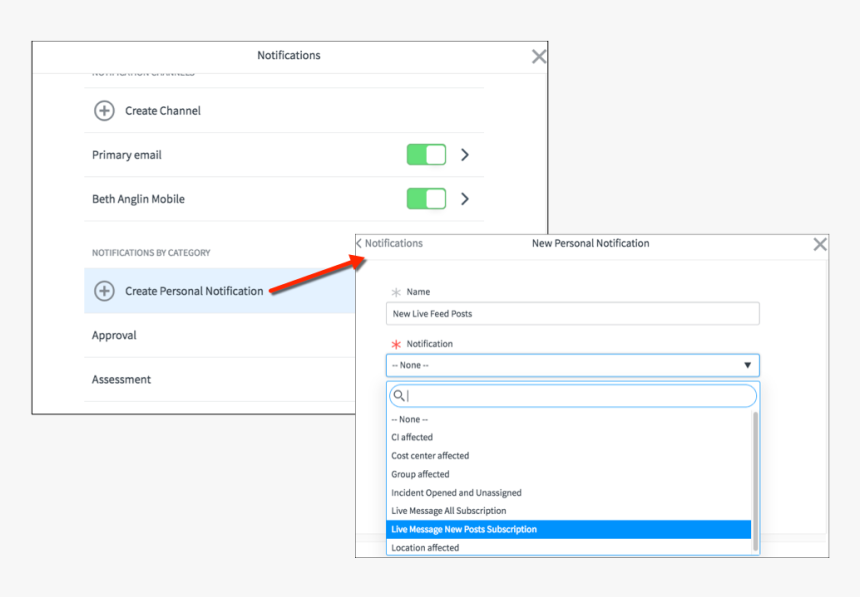Select Cost center affected from list

pos(430,456)
